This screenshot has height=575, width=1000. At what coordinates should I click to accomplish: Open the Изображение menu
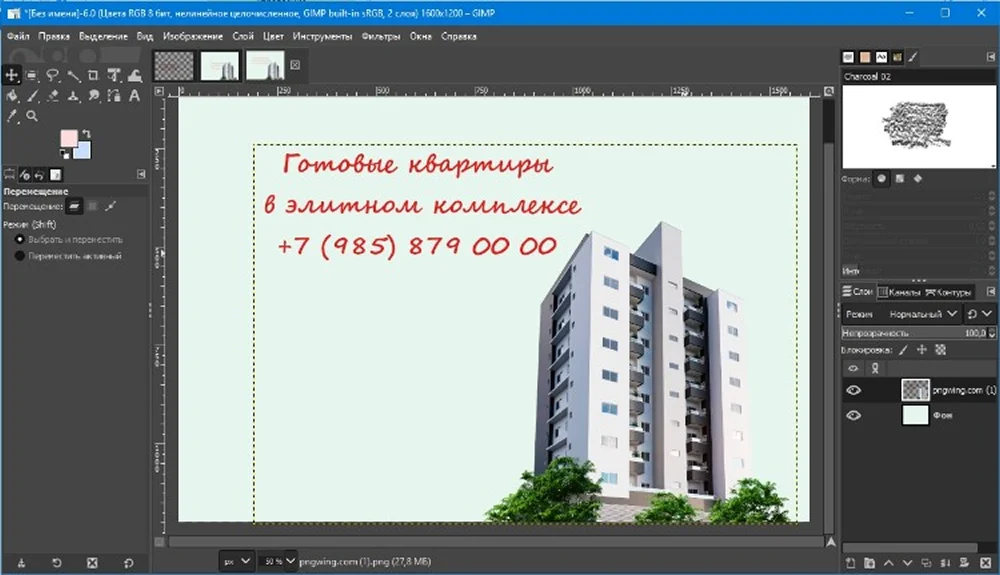193,36
